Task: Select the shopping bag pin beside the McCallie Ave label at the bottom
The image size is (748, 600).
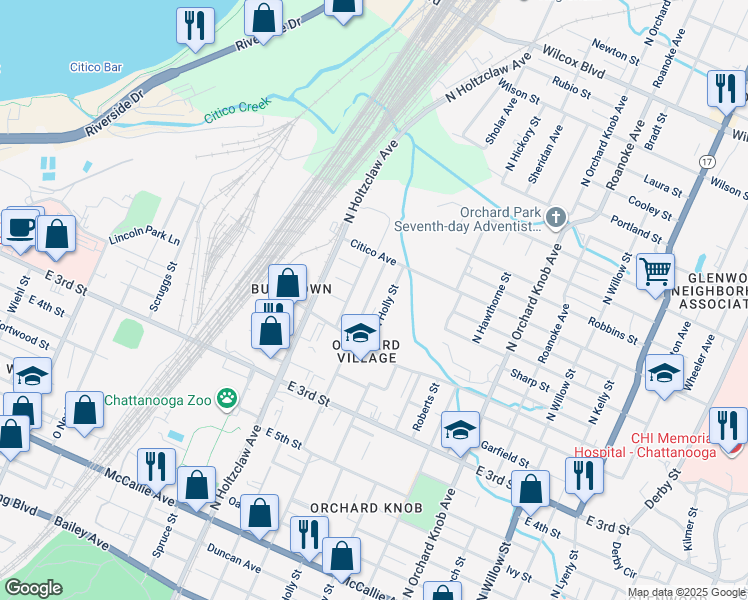Action: (x=342, y=558)
